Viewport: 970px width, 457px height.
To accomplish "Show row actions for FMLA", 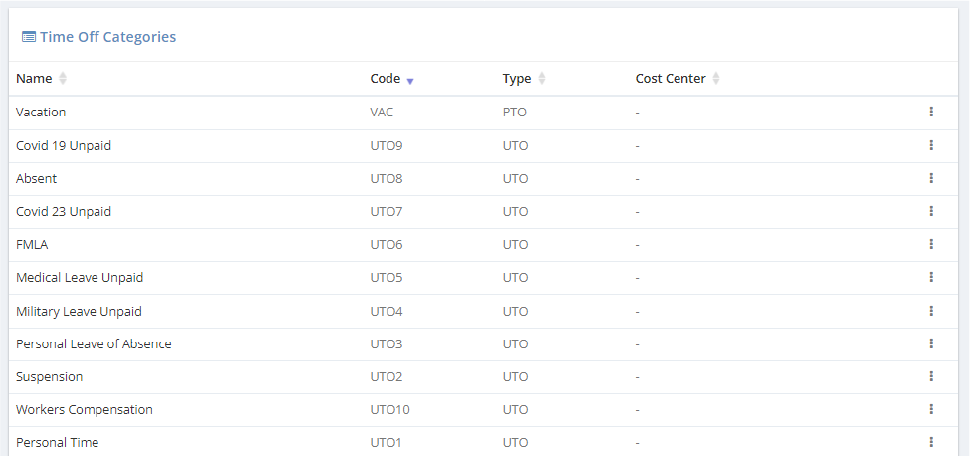I will 931,244.
